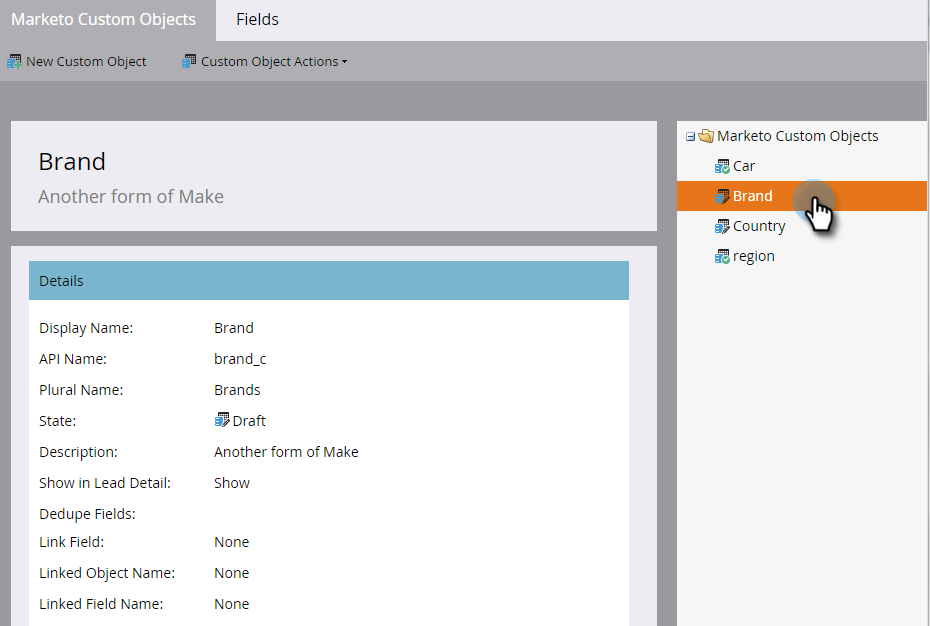Click the Marketo Custom Objects folder icon

pos(706,136)
